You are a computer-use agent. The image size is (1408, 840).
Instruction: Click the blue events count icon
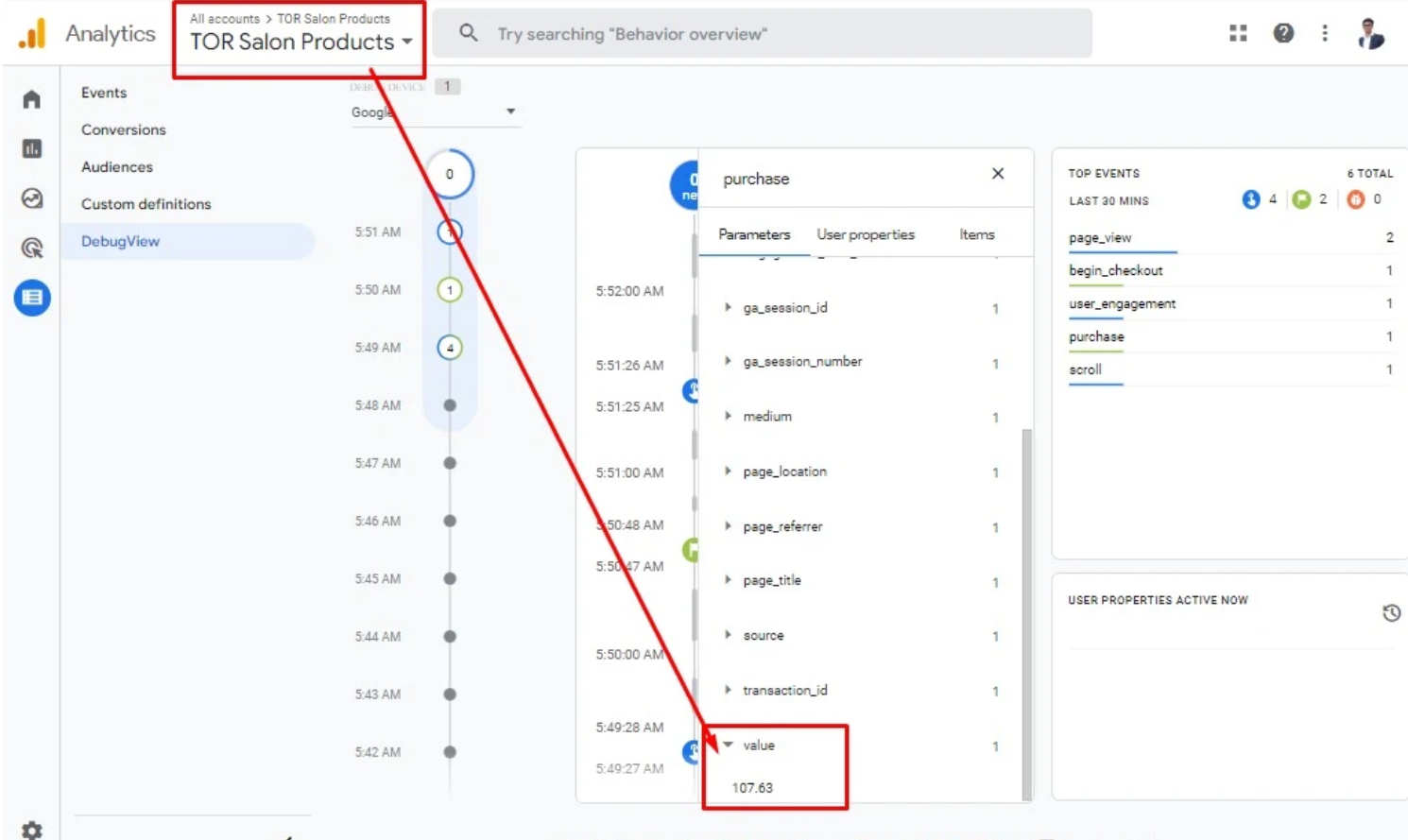tap(1251, 199)
